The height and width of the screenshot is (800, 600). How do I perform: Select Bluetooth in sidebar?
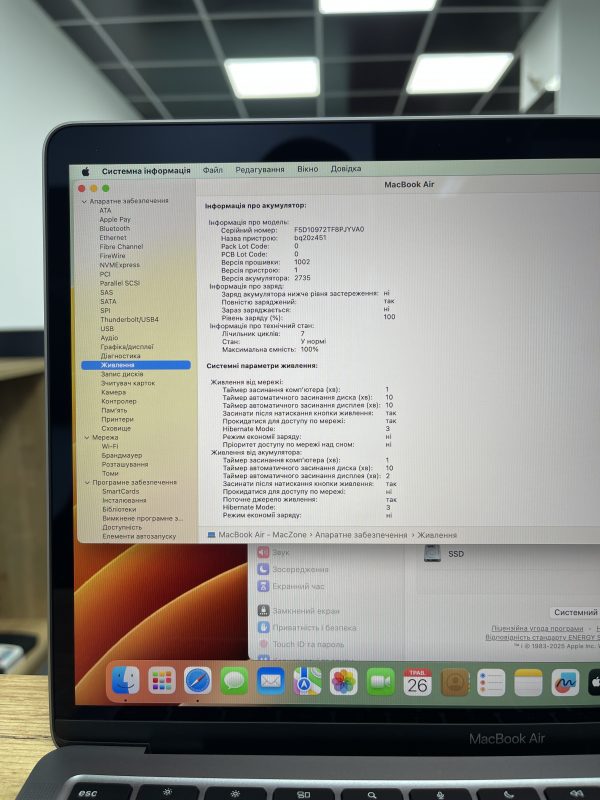(115, 229)
